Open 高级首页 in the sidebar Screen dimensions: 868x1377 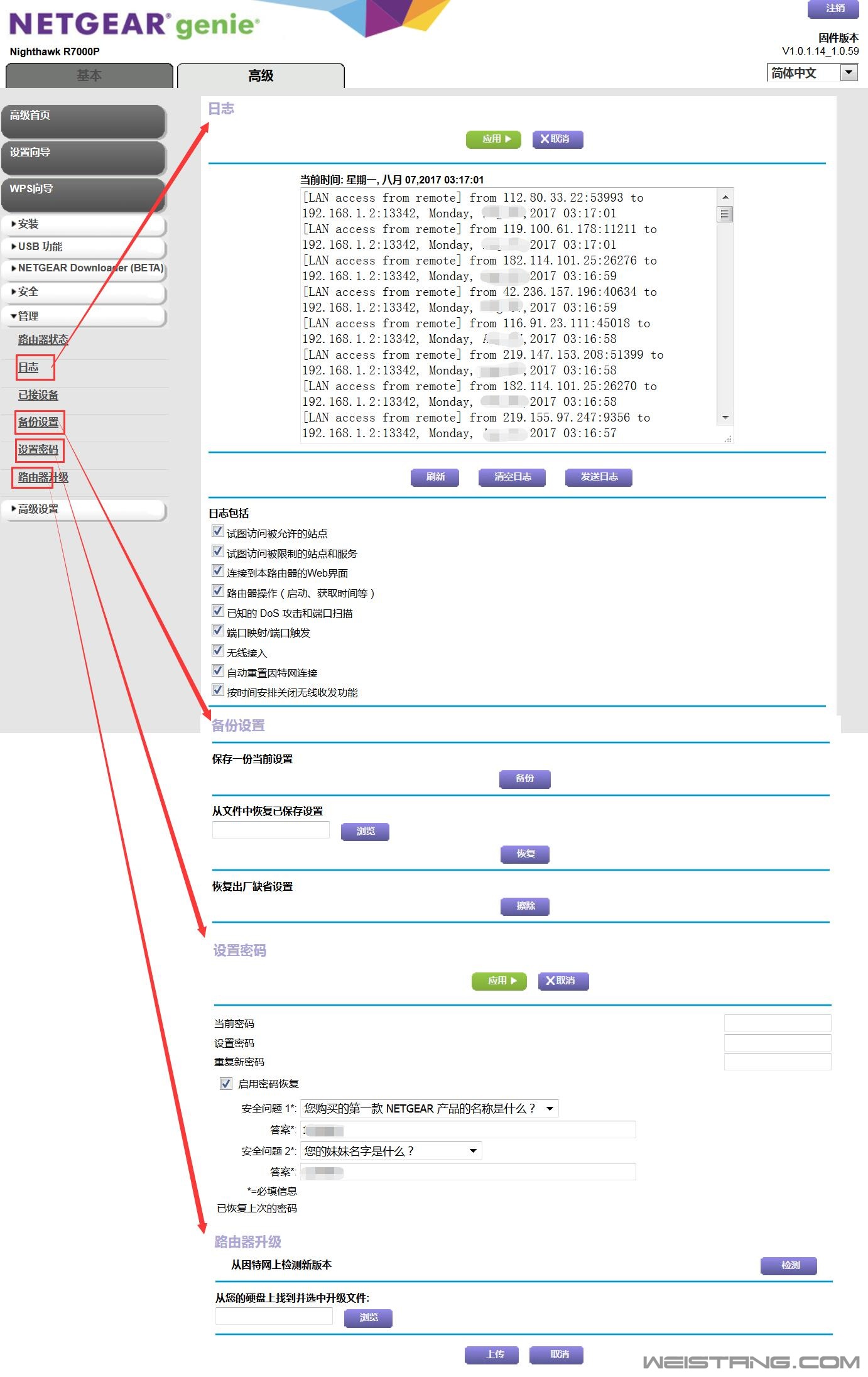84,121
